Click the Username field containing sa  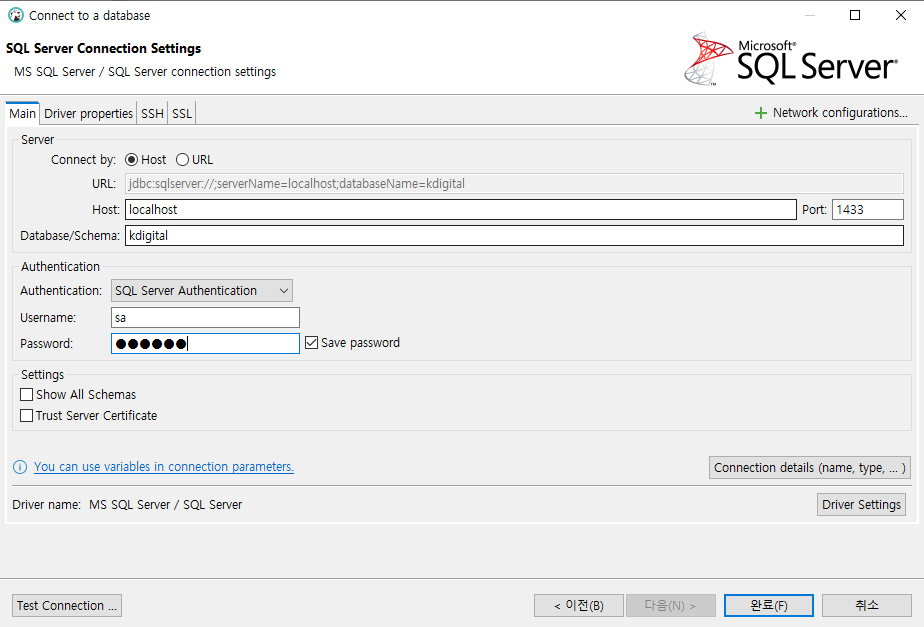tap(205, 318)
